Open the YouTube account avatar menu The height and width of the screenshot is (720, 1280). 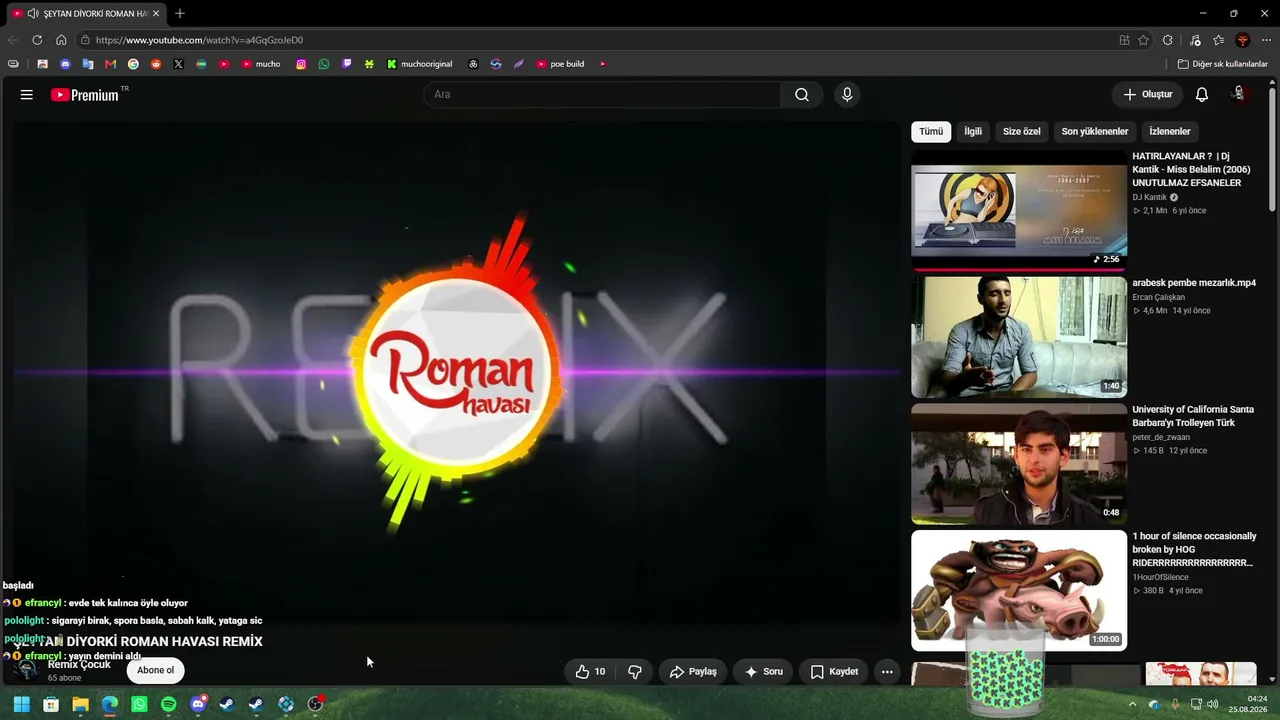(x=1239, y=94)
